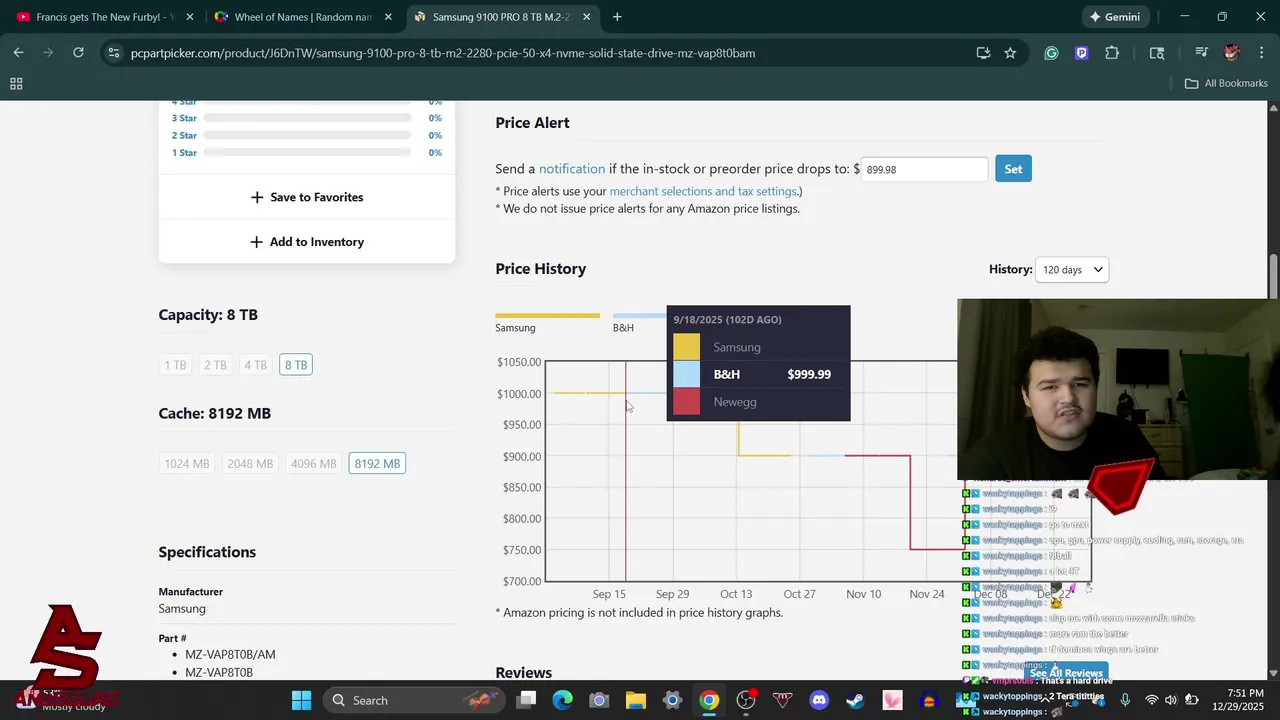Image resolution: width=1280 pixels, height=720 pixels.
Task: Open a new browser tab
Action: pyautogui.click(x=617, y=17)
